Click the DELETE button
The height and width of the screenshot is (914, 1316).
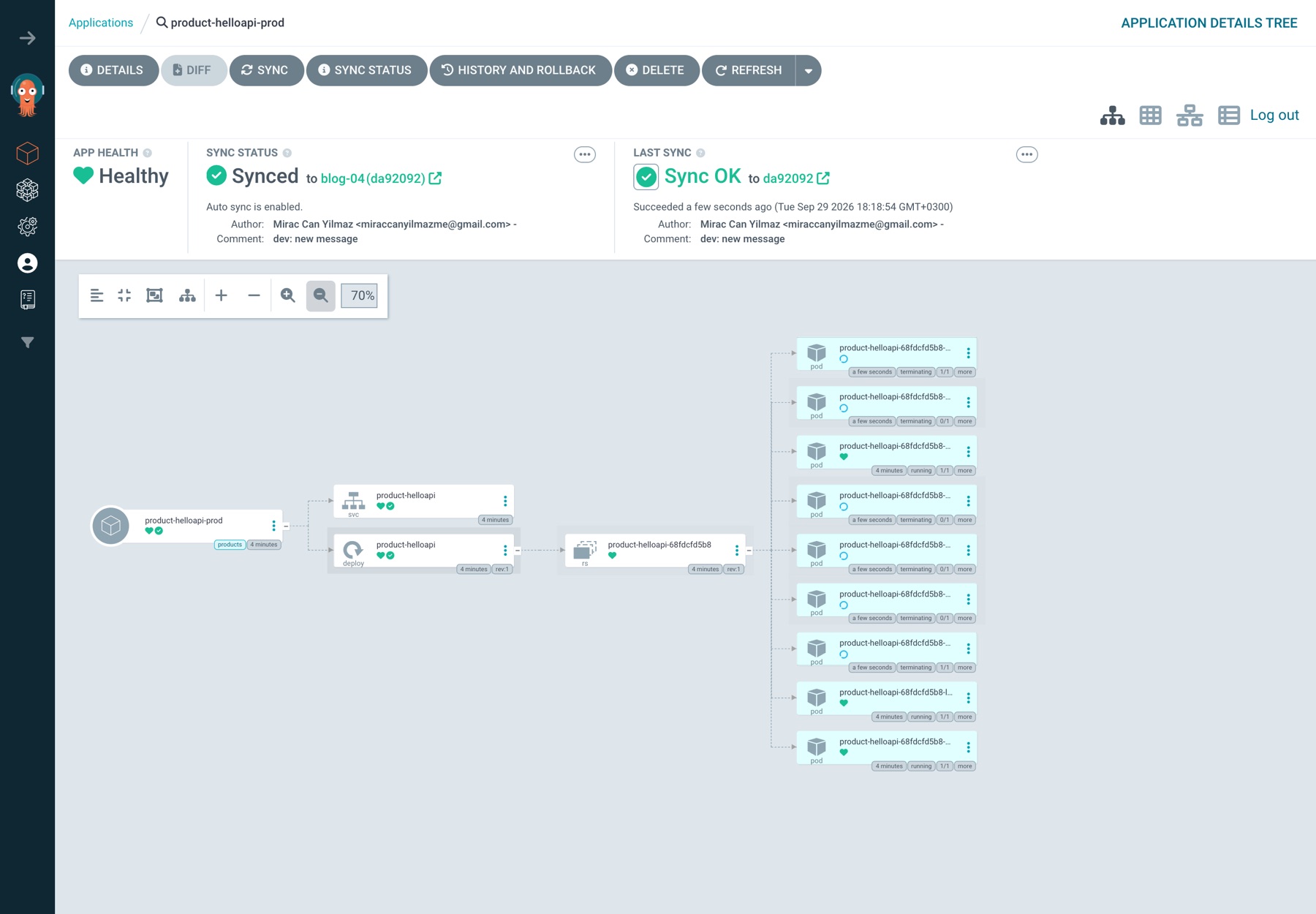pyautogui.click(x=657, y=71)
